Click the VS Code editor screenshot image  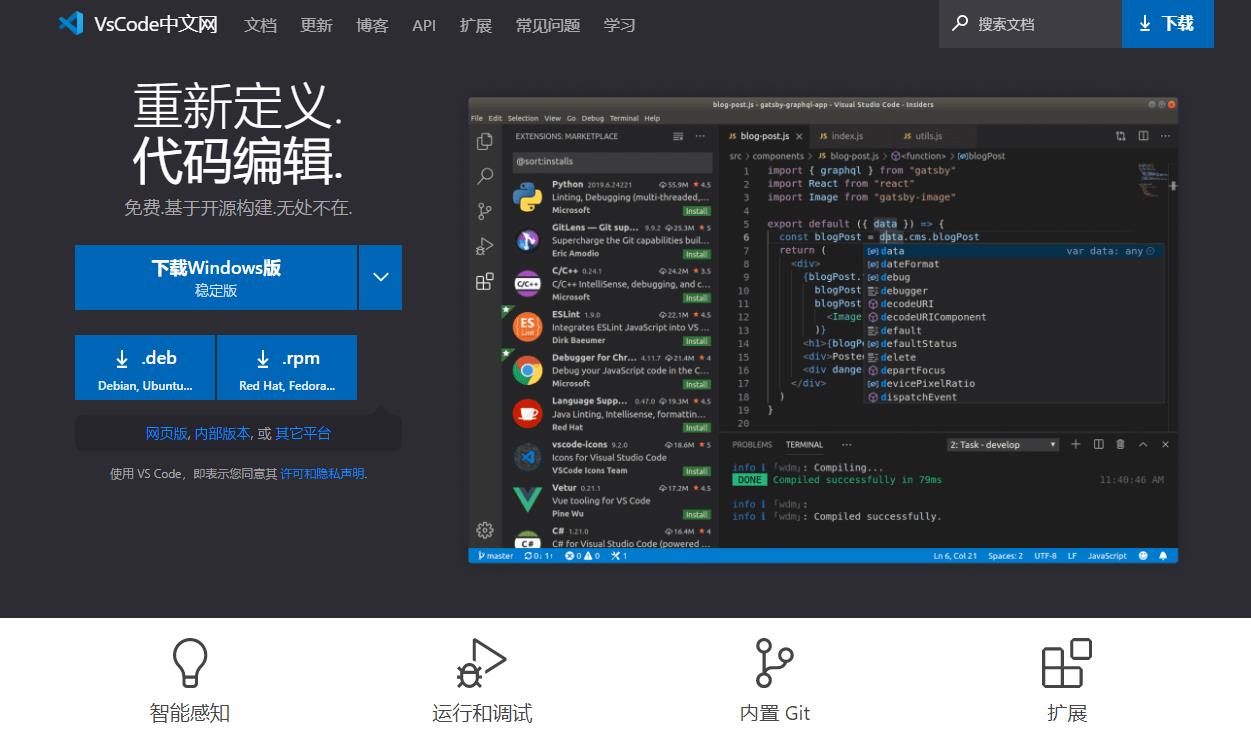coord(823,330)
